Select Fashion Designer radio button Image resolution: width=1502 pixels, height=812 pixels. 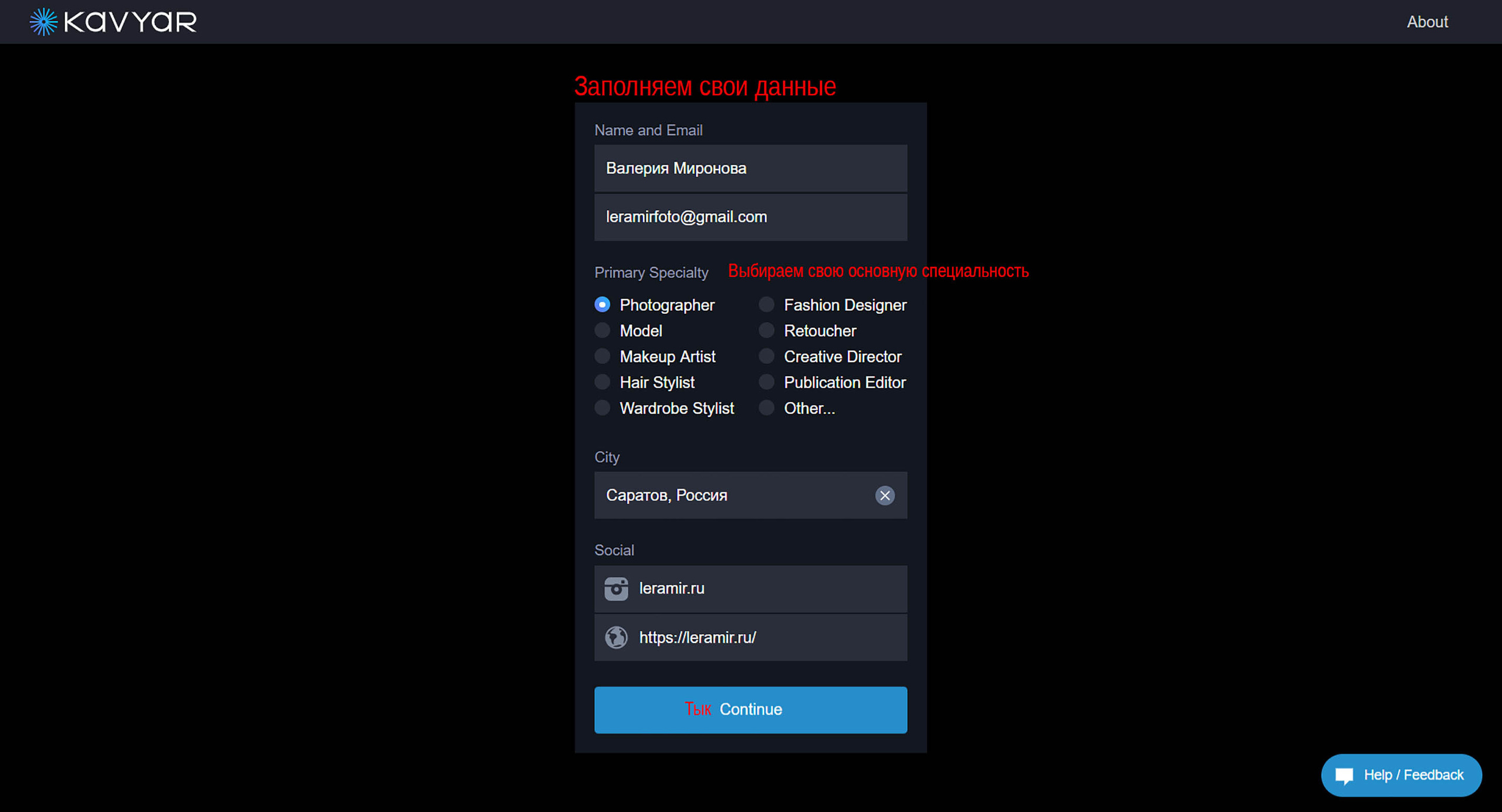point(766,304)
